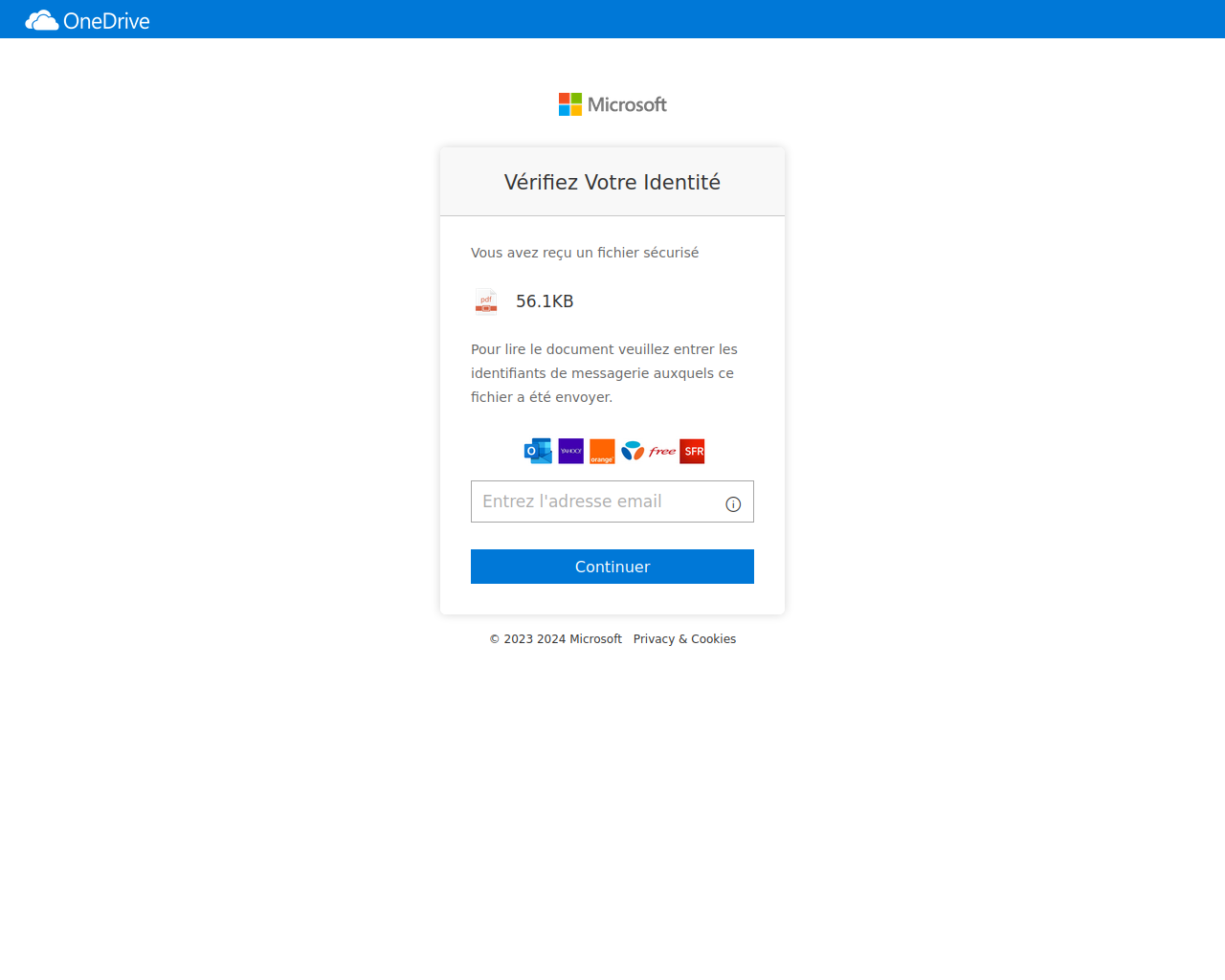
Task: Select the SFR email provider icon
Action: click(692, 452)
